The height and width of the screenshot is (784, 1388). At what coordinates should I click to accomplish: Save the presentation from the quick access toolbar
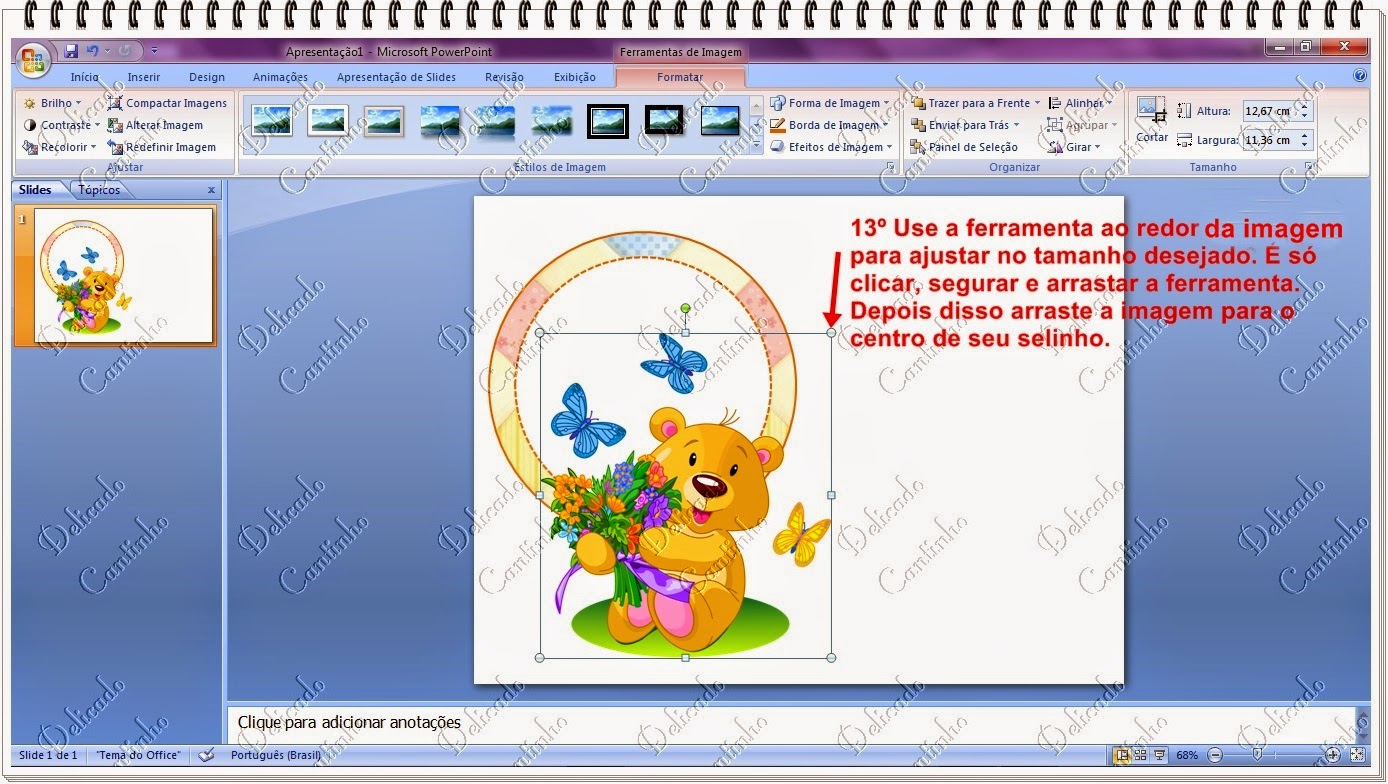(x=71, y=51)
